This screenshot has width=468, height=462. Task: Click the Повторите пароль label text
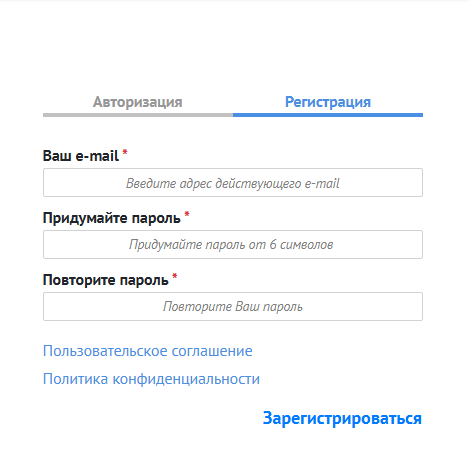coord(106,280)
